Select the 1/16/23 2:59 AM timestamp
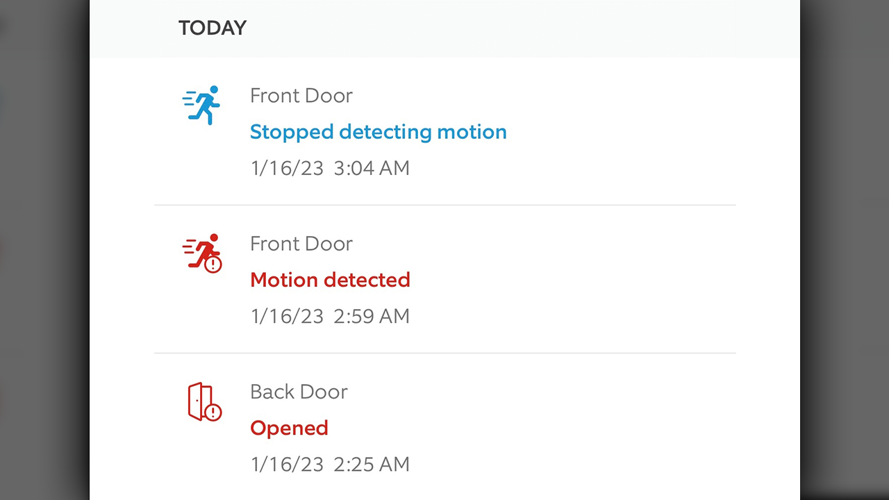Image resolution: width=889 pixels, height=500 pixels. click(x=330, y=316)
